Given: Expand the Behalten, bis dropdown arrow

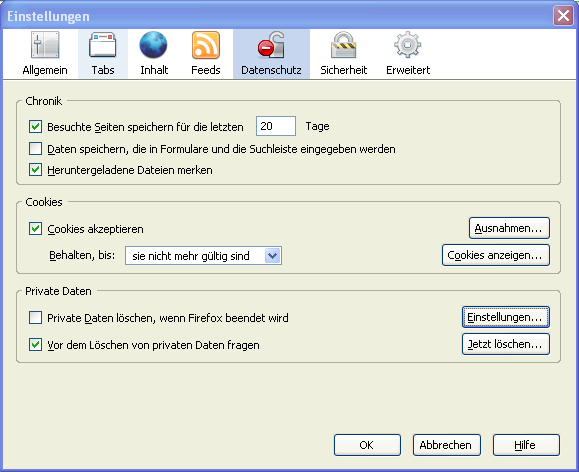Looking at the screenshot, I should 273,256.
